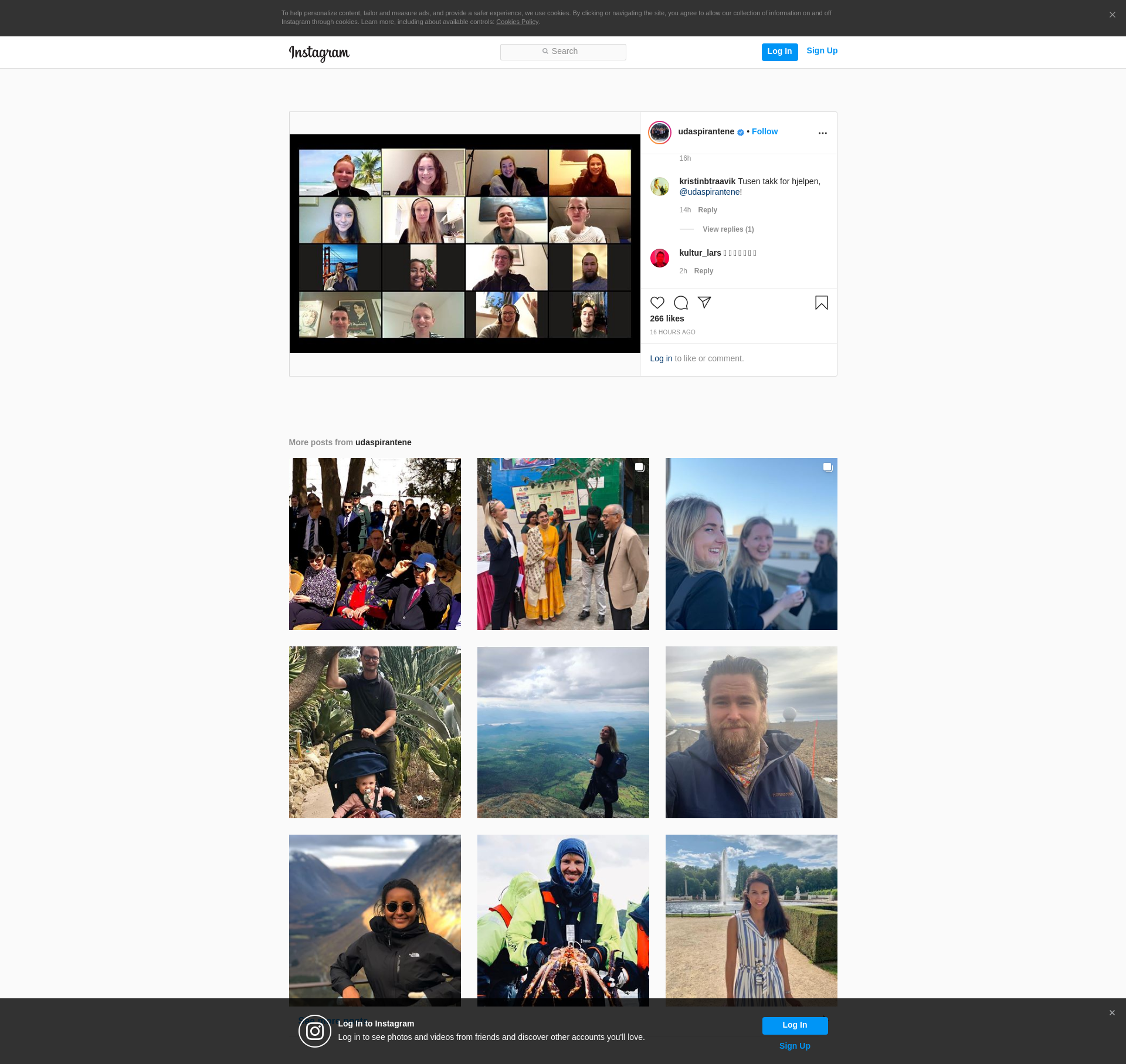Open udaspirantene profile avatar

coord(659,133)
